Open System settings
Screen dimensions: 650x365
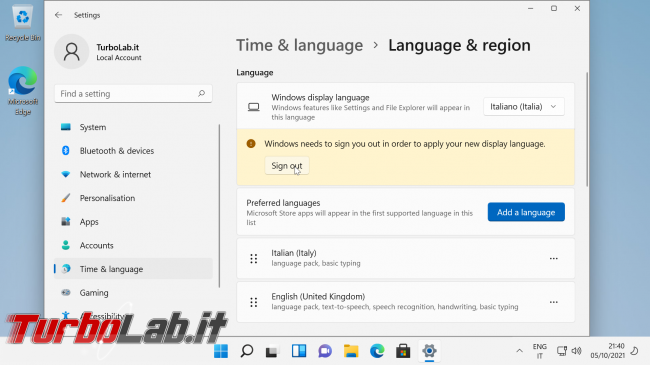133,127
